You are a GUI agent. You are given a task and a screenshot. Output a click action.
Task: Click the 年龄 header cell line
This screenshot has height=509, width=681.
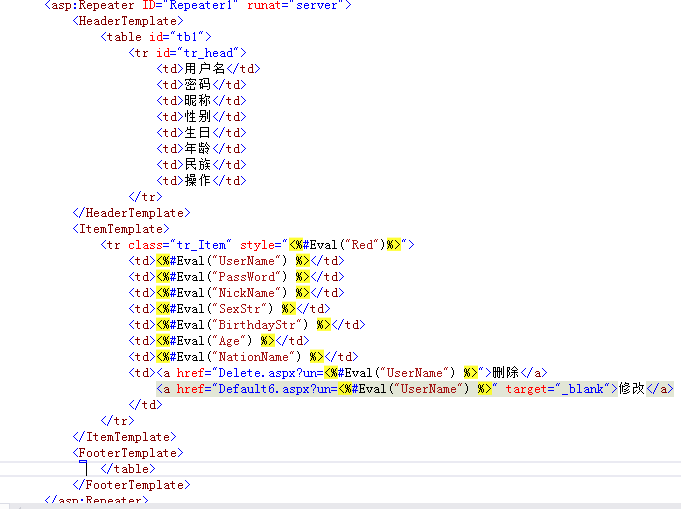coord(201,149)
